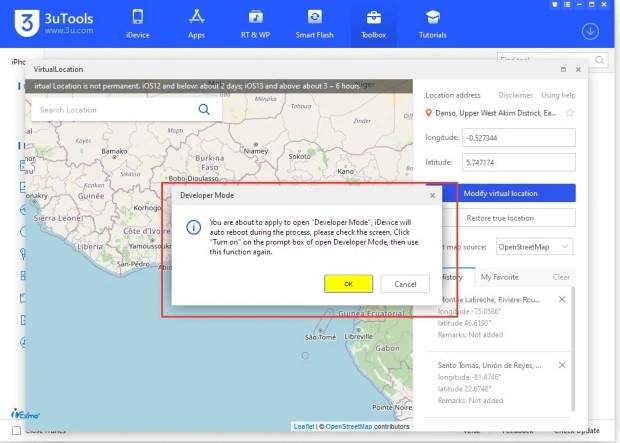This screenshot has width=620, height=443.
Task: Click the red location pin icon
Action: pyautogui.click(x=428, y=113)
